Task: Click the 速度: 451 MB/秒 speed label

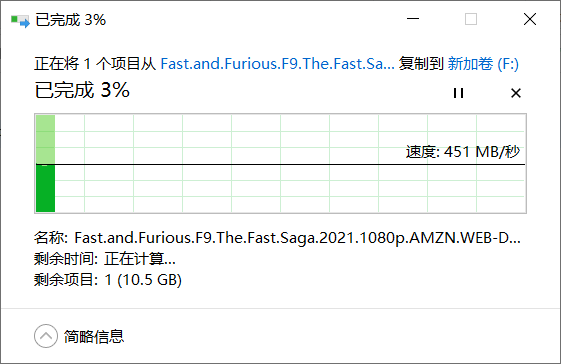Action: pyautogui.click(x=463, y=152)
